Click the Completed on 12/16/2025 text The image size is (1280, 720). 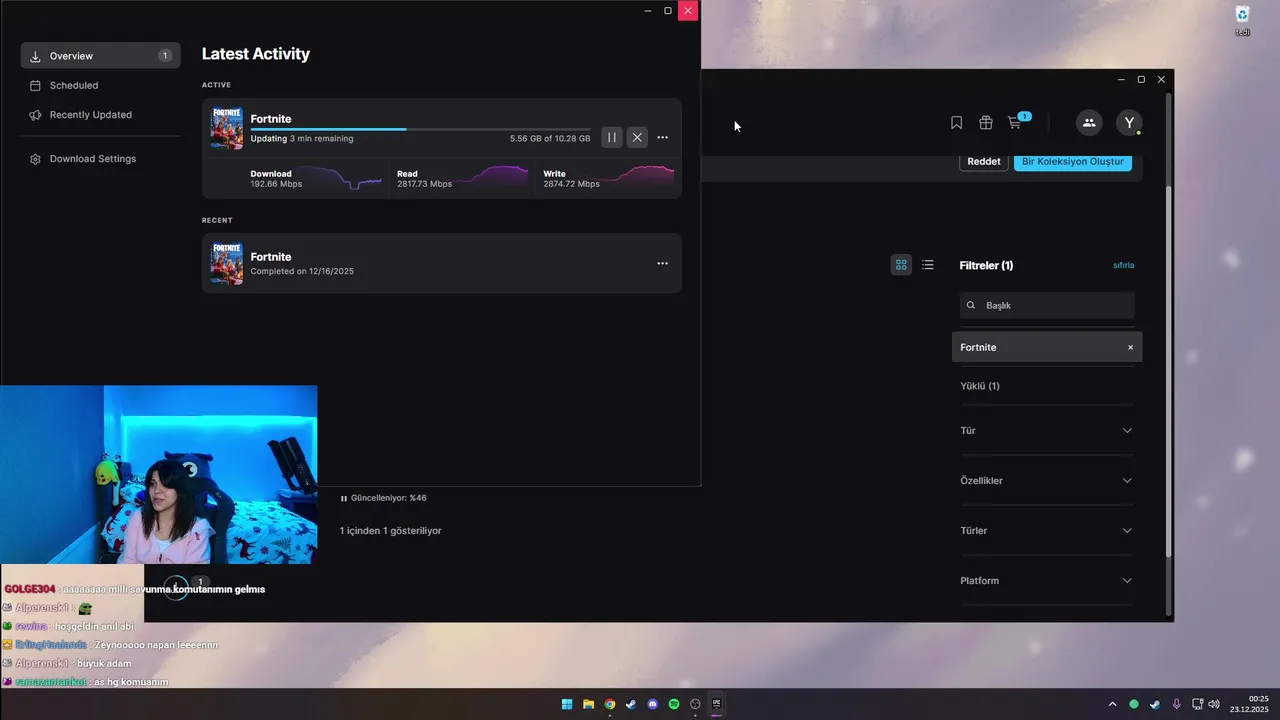tap(302, 271)
